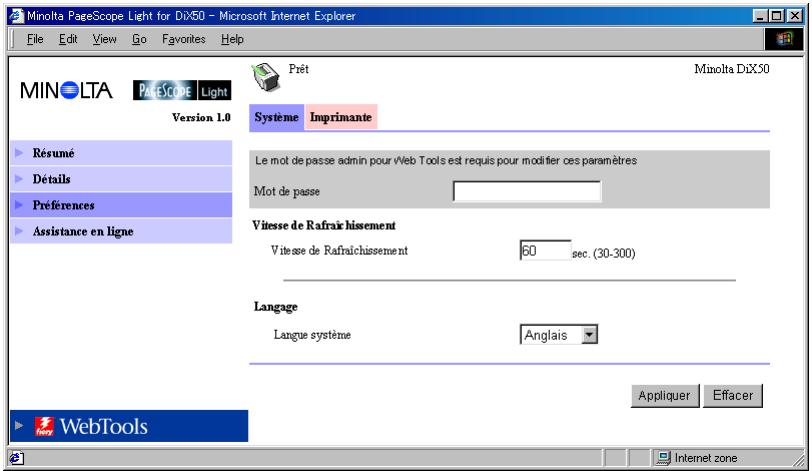Screen dimensions: 812x471
Task: Open the File menu
Action: (x=35, y=39)
